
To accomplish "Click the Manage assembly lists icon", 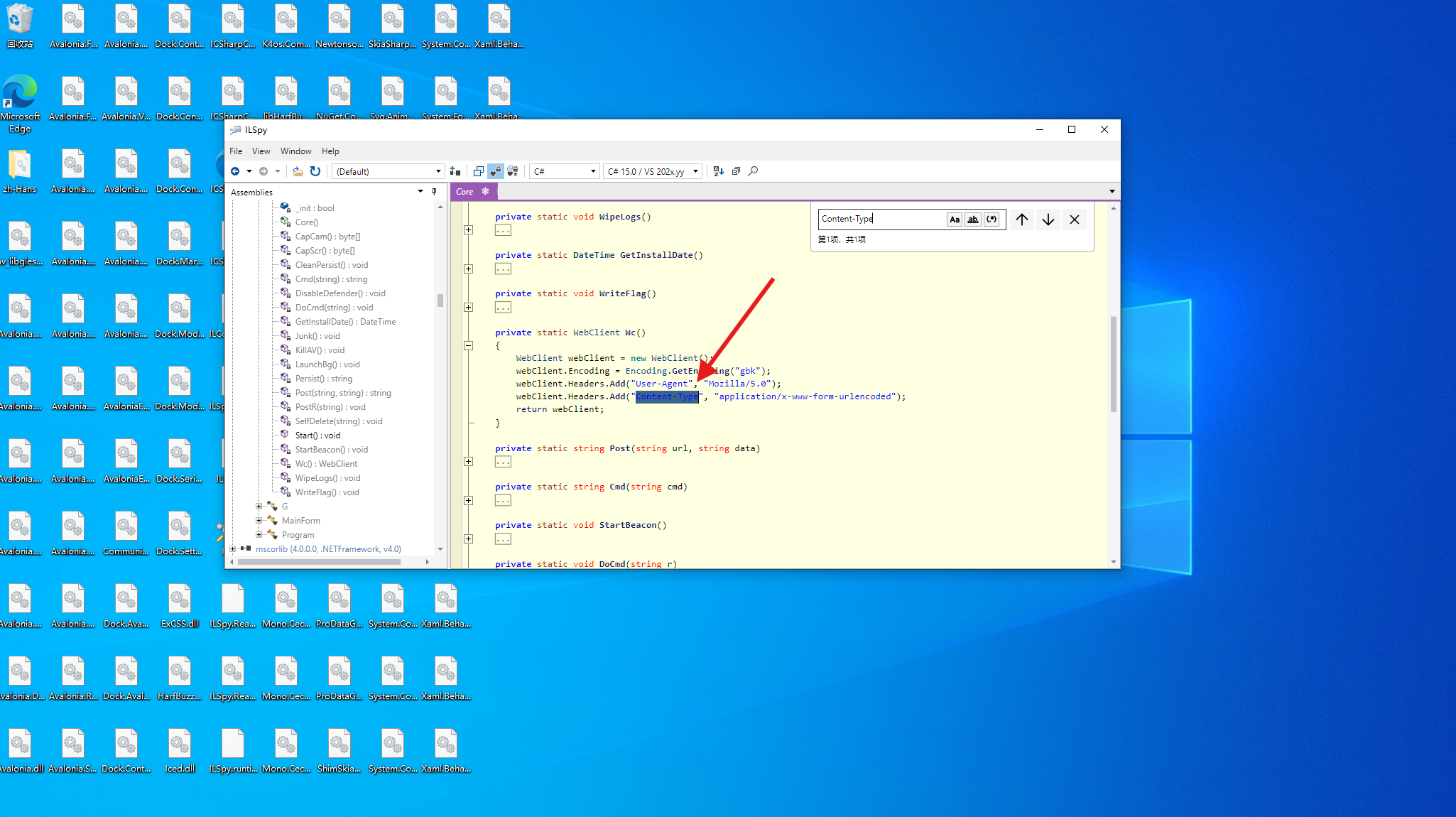I will click(x=455, y=171).
